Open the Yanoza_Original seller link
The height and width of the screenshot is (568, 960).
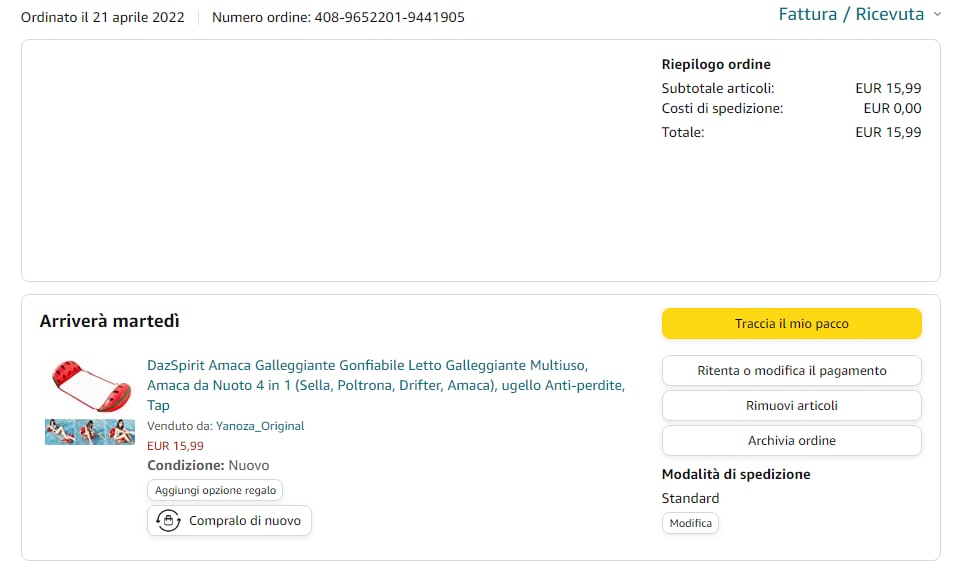(260, 425)
